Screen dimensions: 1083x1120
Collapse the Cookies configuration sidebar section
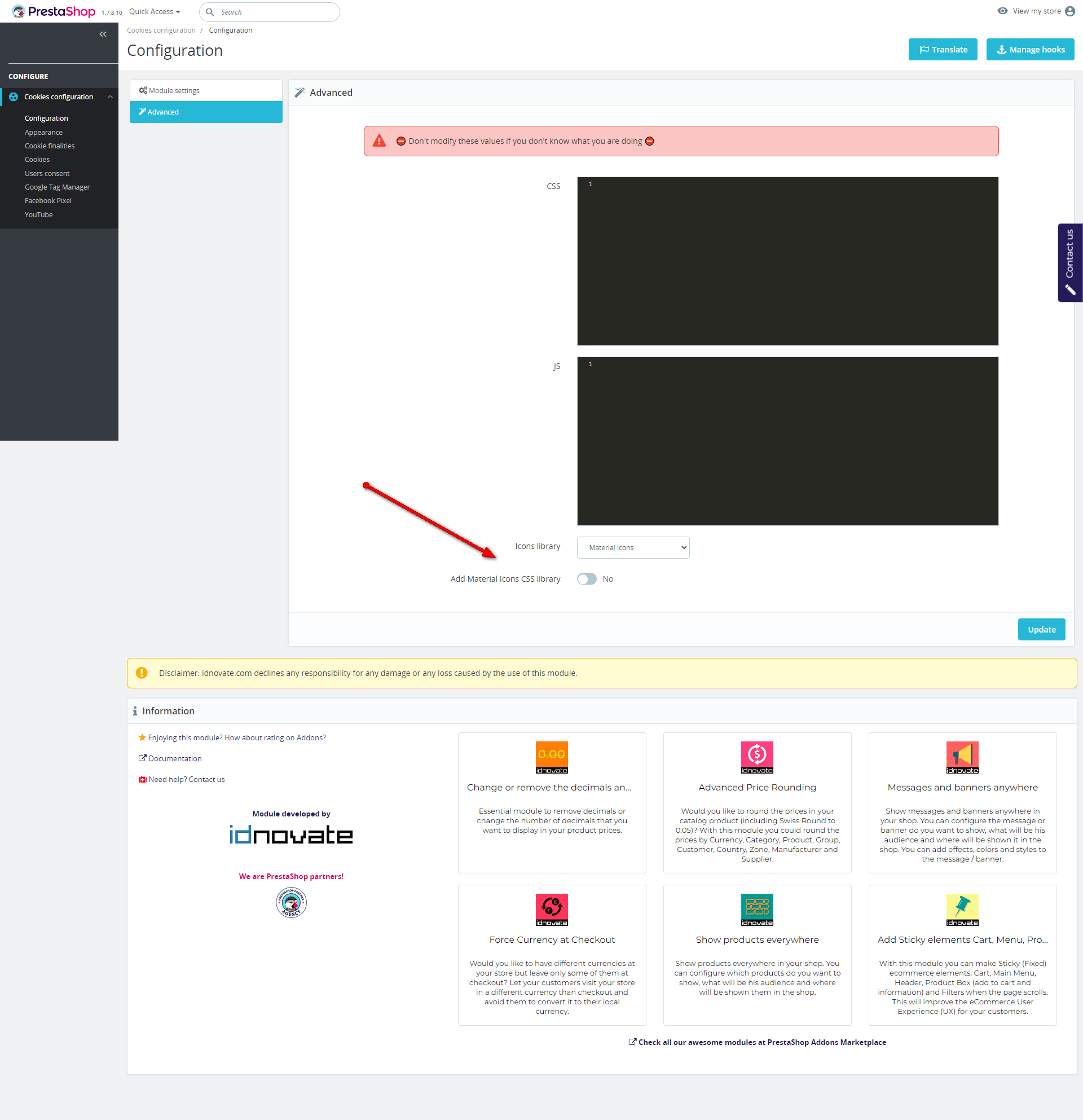click(110, 97)
